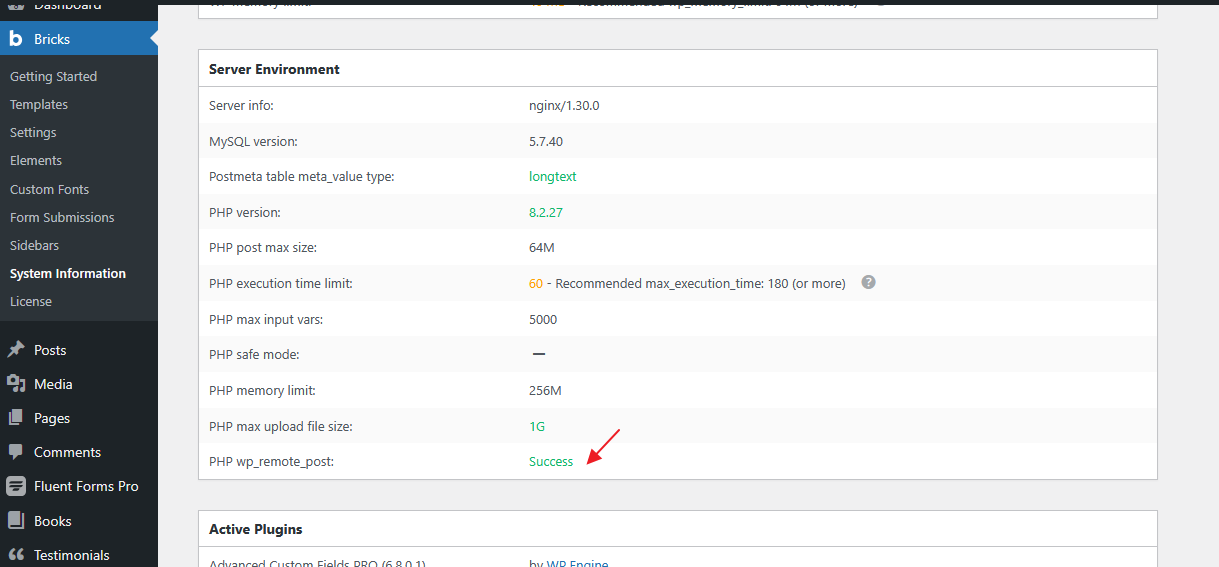Click the Comments speech bubble icon
The height and width of the screenshot is (567, 1219).
pyautogui.click(x=16, y=452)
